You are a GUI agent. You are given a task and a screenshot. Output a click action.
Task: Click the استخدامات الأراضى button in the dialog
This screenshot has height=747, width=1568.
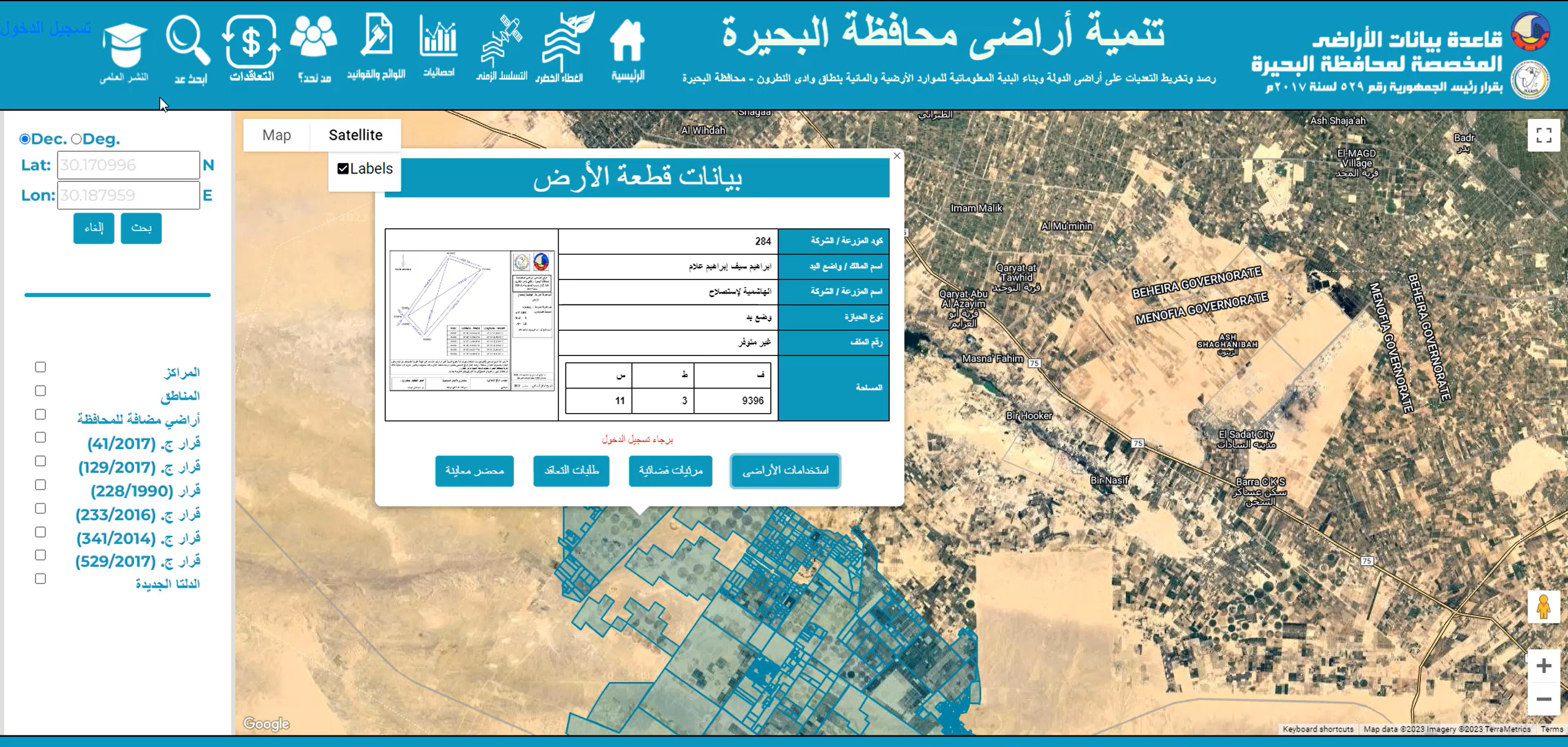[x=784, y=471]
